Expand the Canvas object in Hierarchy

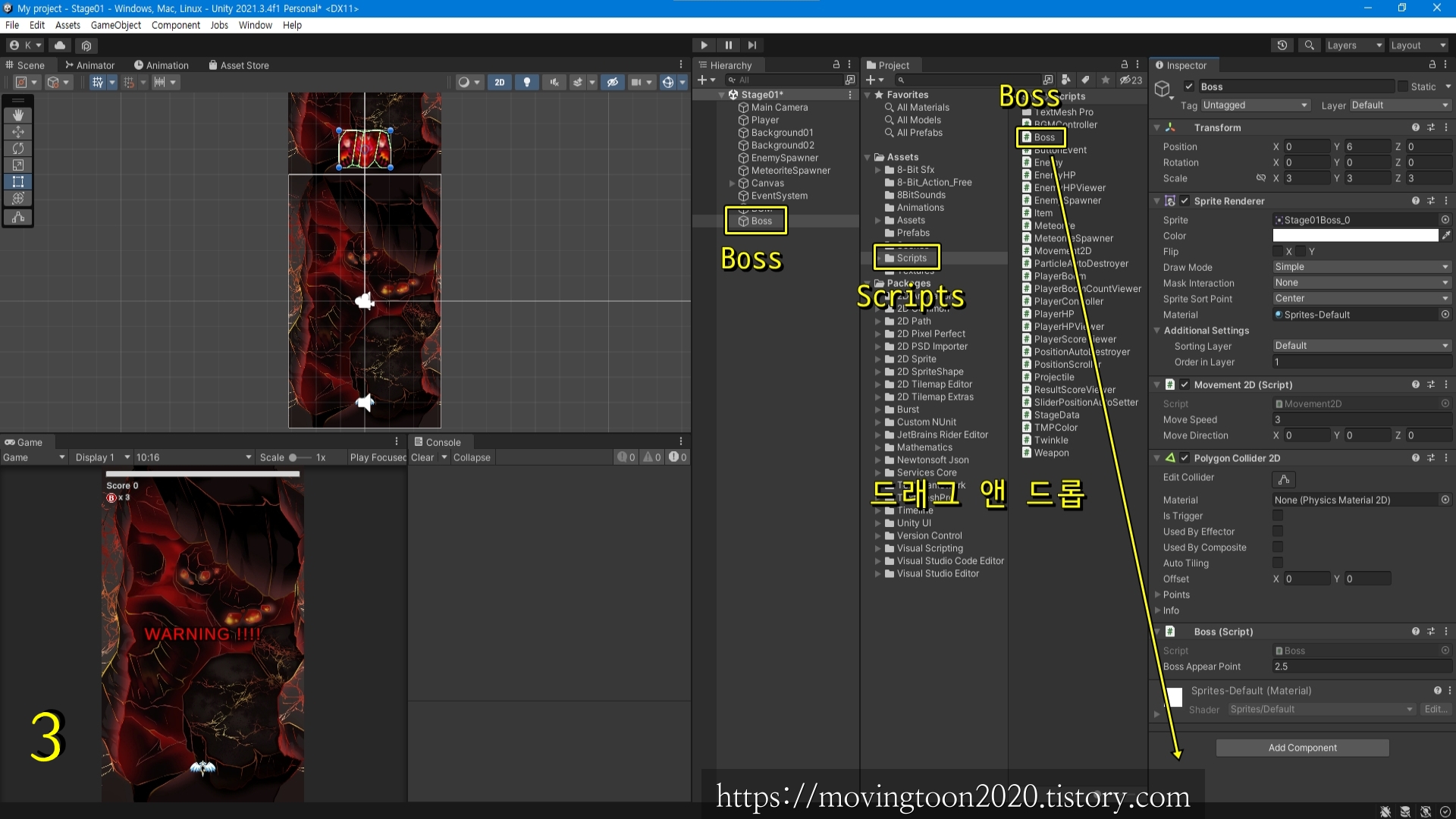tap(732, 184)
